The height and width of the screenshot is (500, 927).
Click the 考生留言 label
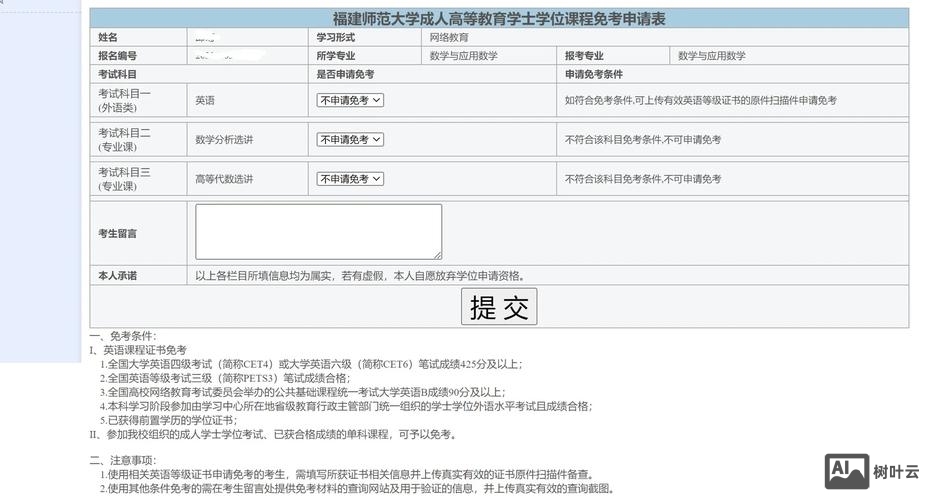pyautogui.click(x=117, y=233)
